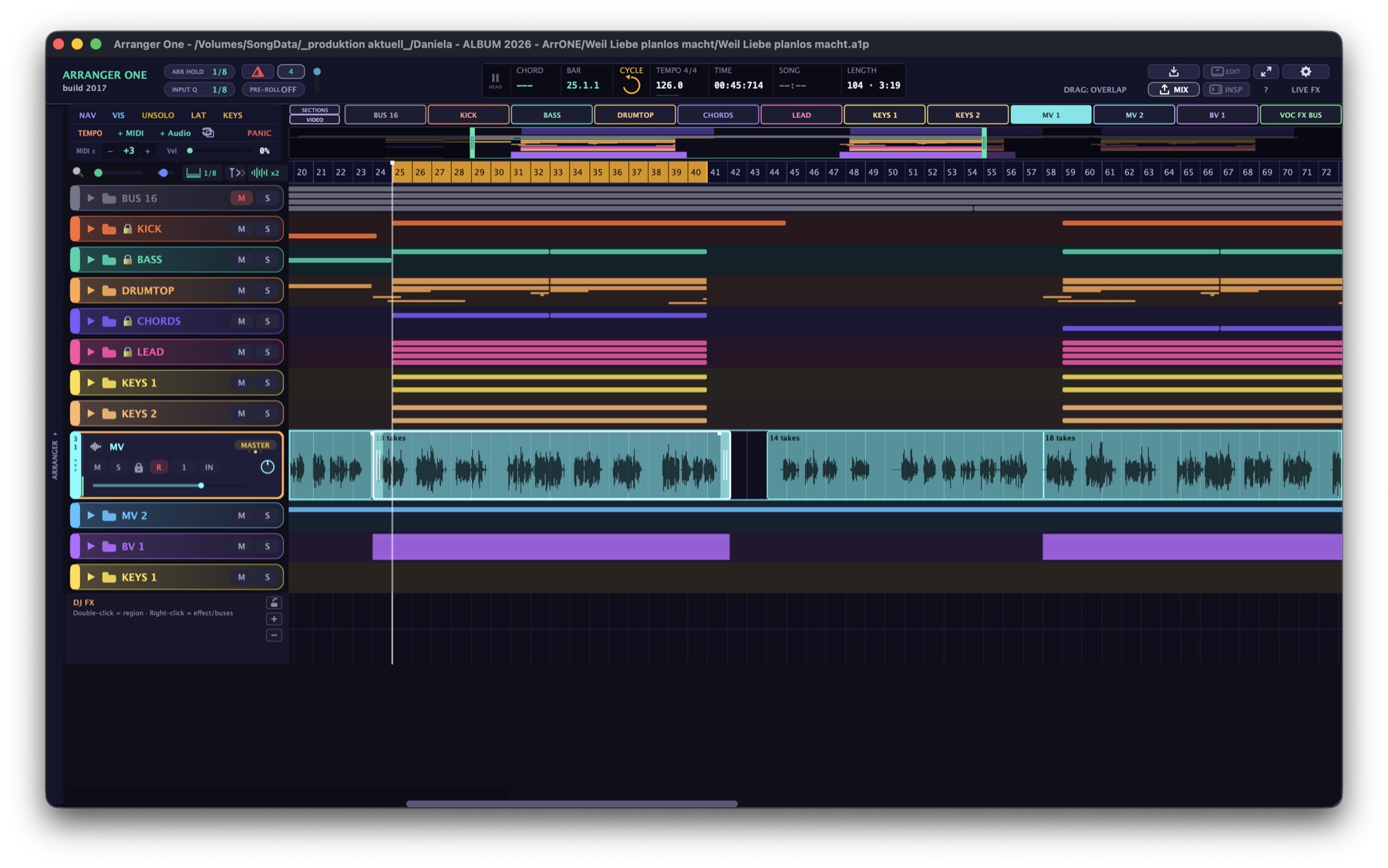Click the MV track volume slider handle
The height and width of the screenshot is (868, 1388).
tap(201, 486)
